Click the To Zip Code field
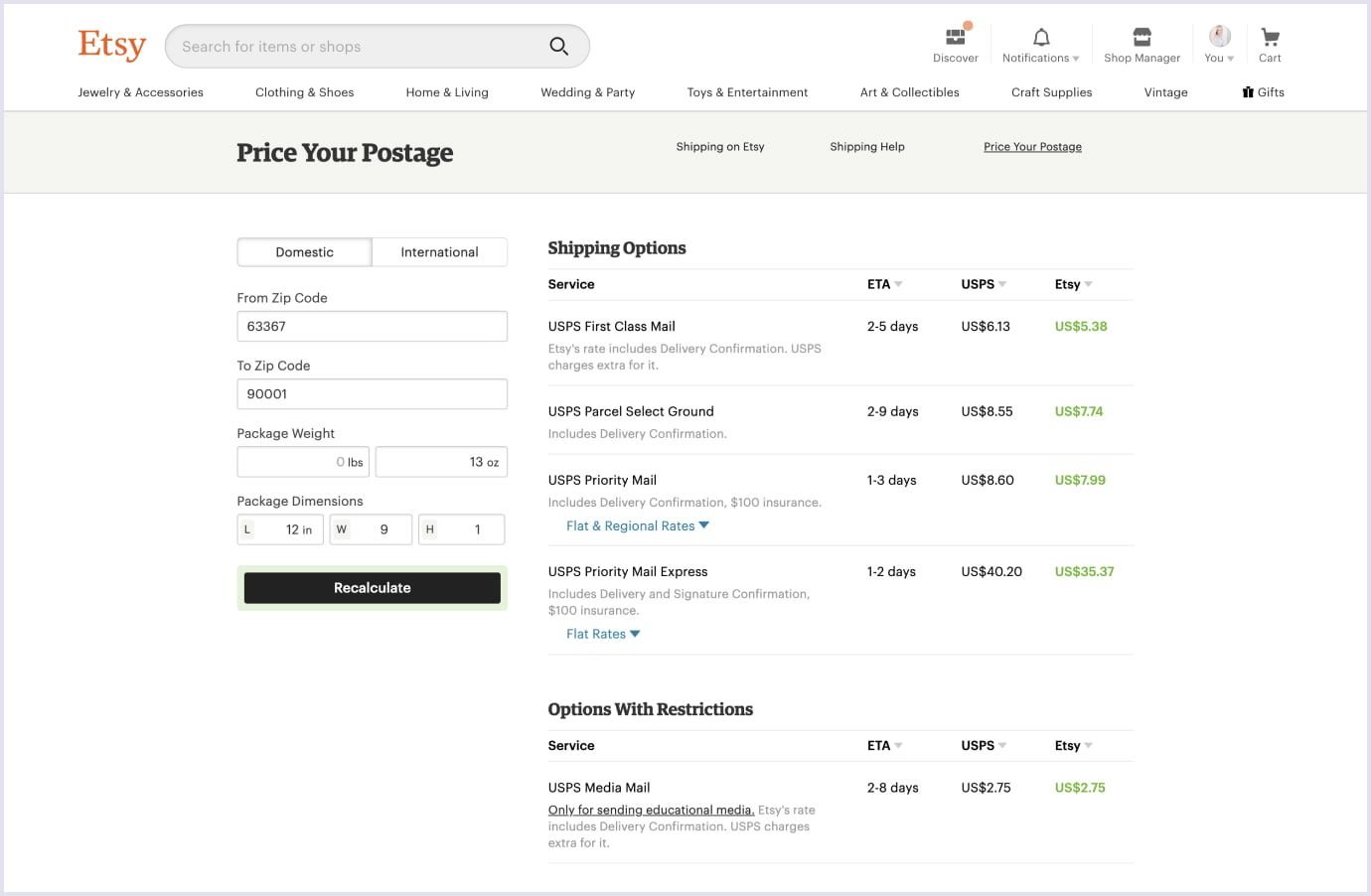 (x=372, y=394)
